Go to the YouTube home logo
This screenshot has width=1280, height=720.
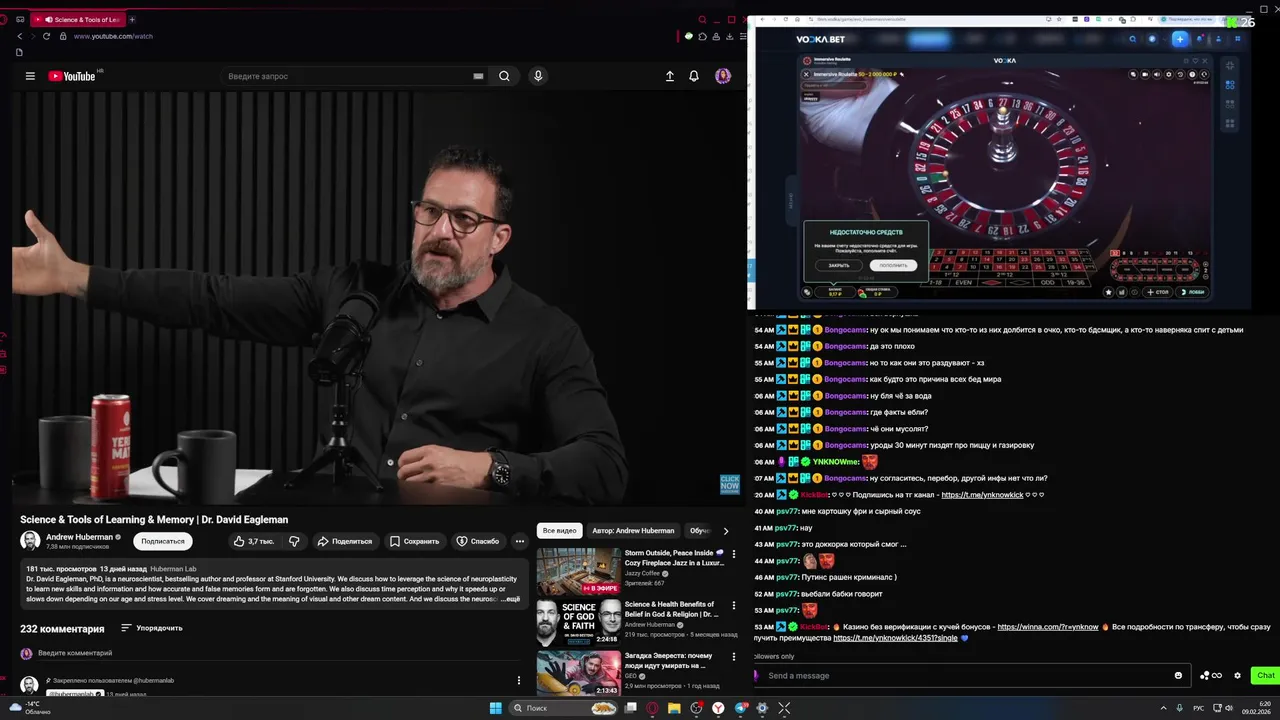(x=71, y=76)
